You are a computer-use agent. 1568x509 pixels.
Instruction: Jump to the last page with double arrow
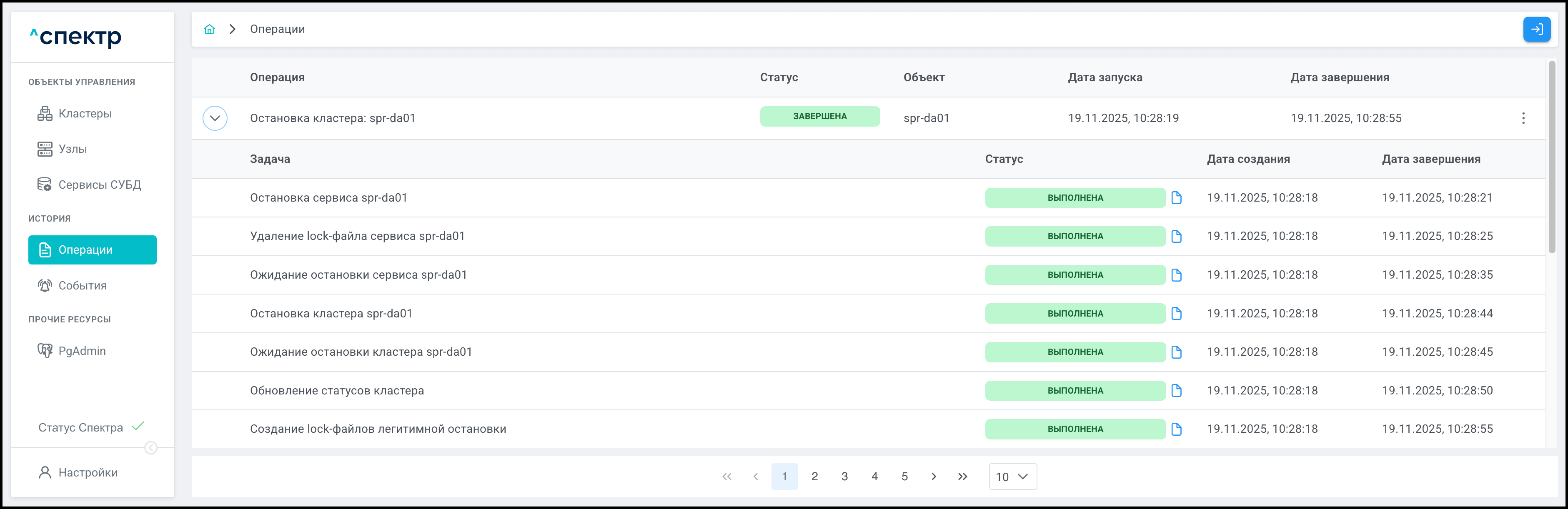(x=962, y=476)
